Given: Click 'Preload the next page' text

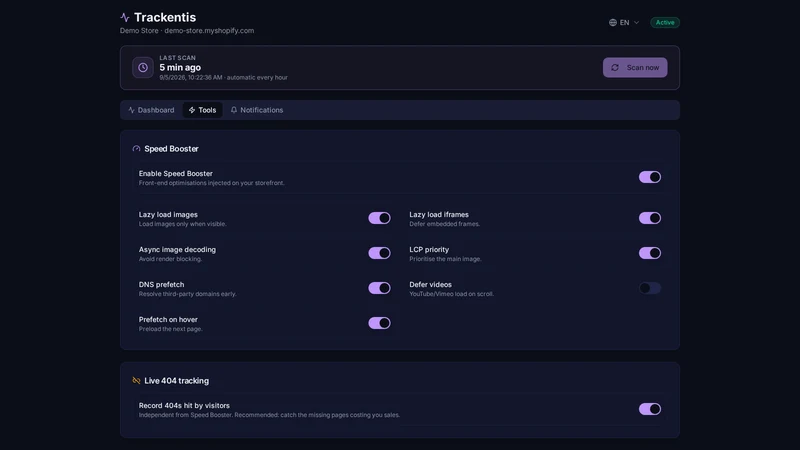Looking at the screenshot, I should click(170, 329).
